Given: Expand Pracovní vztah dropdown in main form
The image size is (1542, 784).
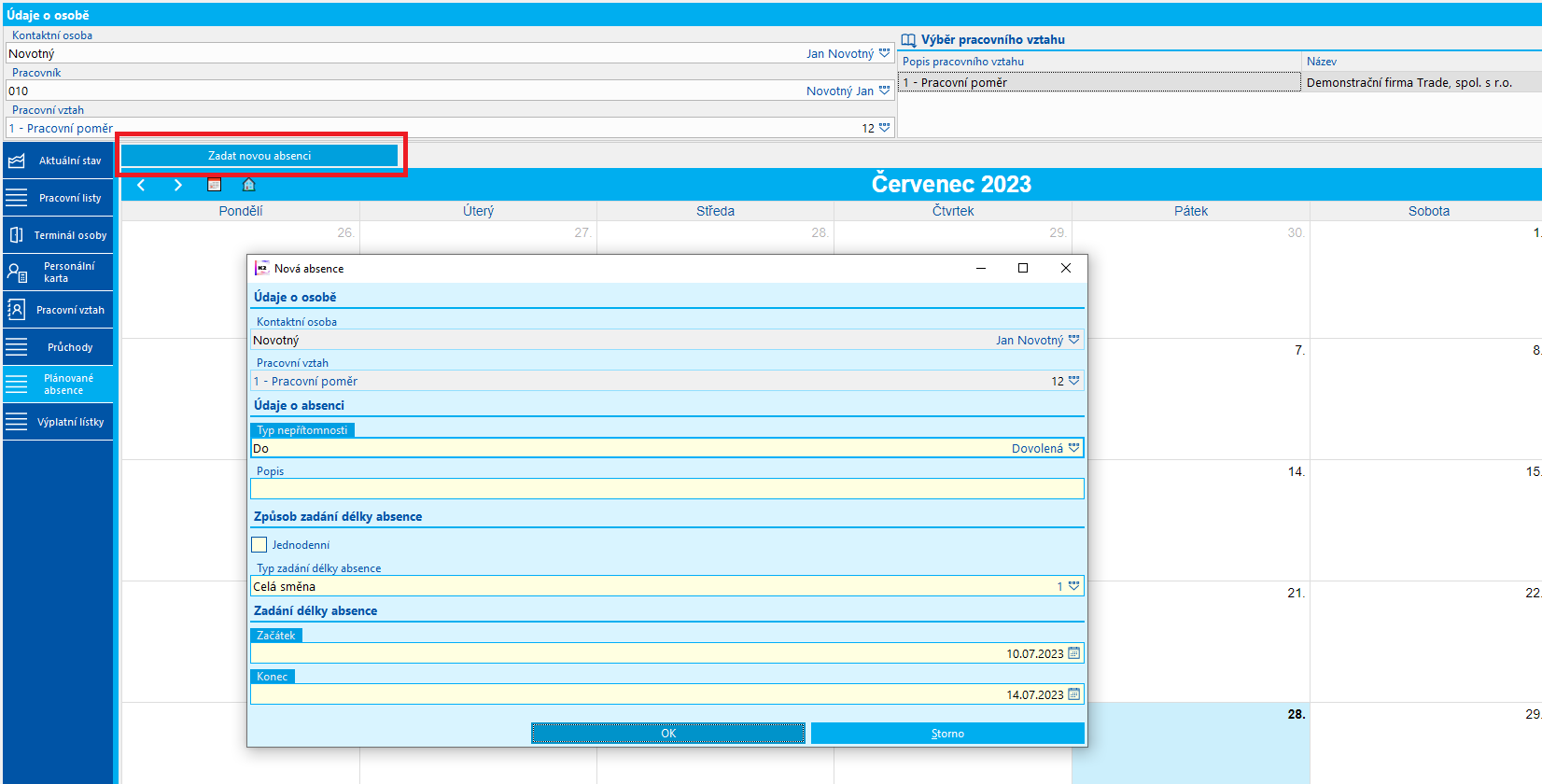Looking at the screenshot, I should point(884,128).
